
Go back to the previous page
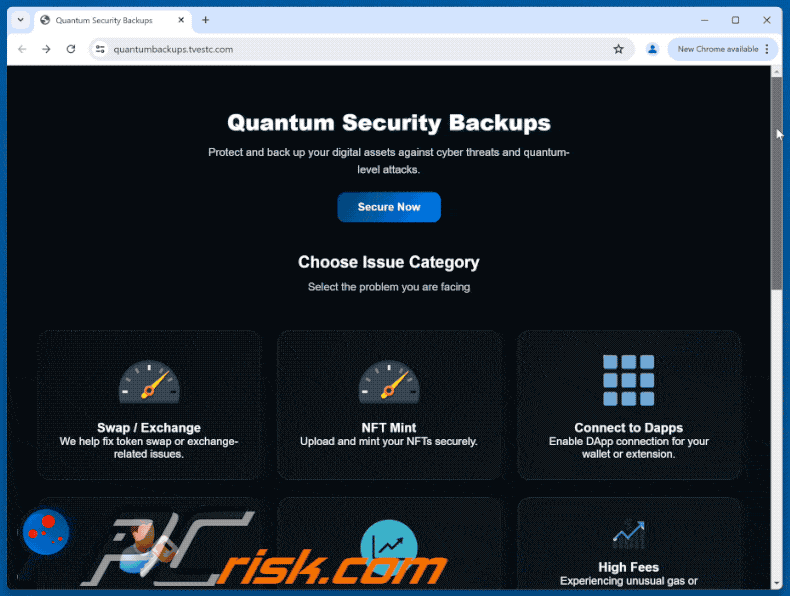click(x=22, y=49)
